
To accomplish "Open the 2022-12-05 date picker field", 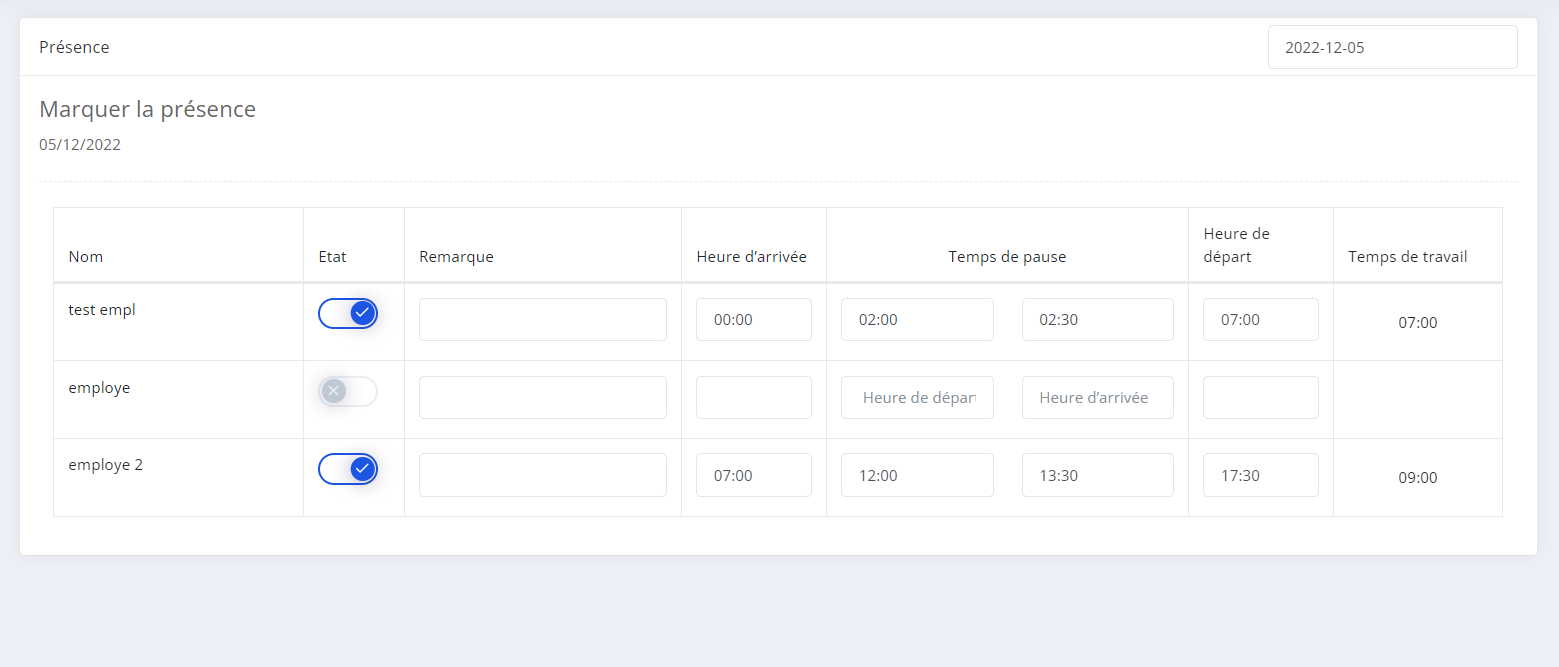I will (x=1392, y=47).
